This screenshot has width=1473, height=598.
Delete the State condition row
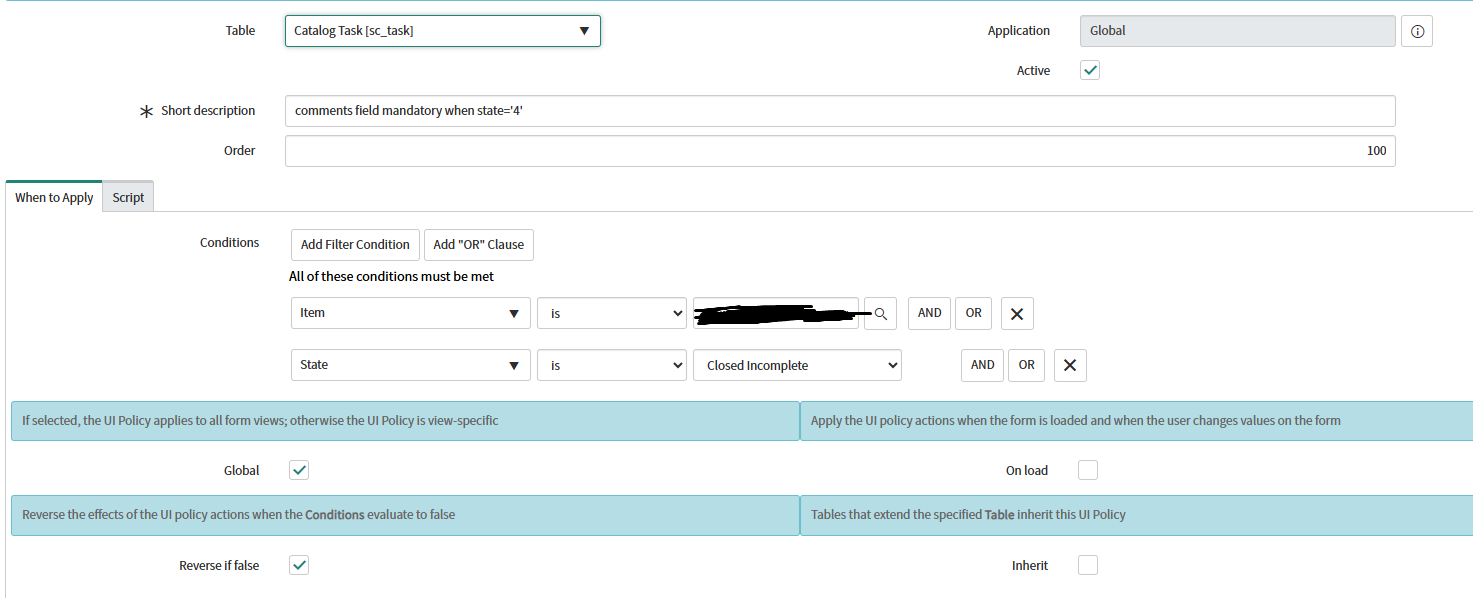click(x=1070, y=365)
